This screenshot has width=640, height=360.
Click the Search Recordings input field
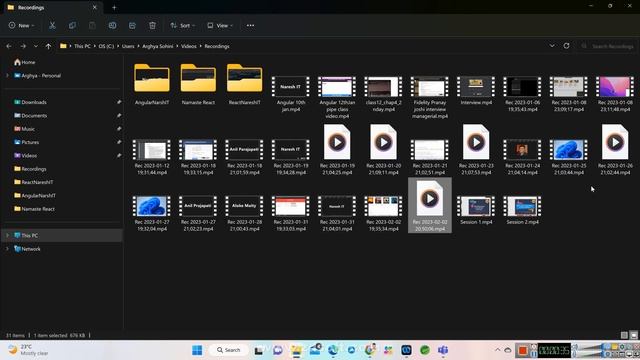tap(607, 46)
